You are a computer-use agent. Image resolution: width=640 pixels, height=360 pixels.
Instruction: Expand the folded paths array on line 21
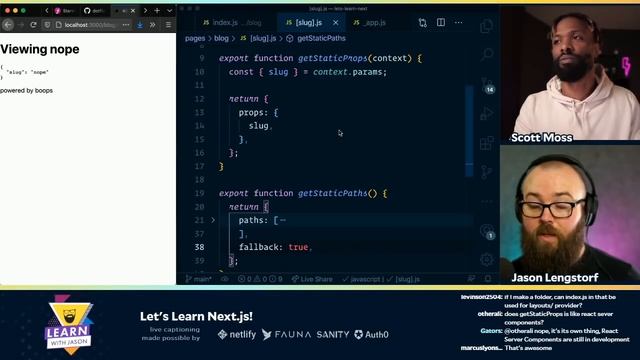click(213, 220)
